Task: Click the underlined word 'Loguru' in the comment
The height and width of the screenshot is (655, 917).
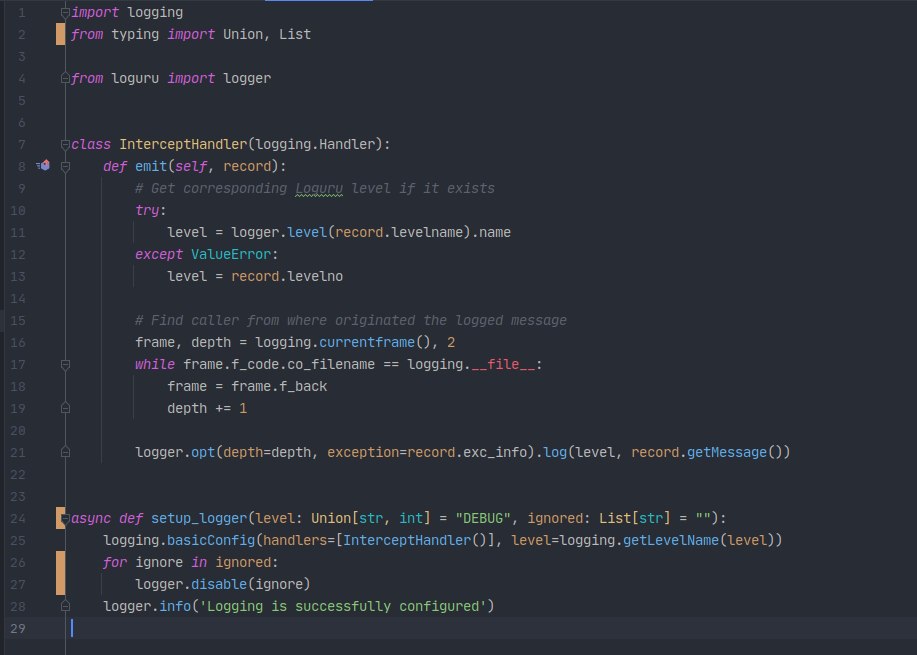Action: [x=319, y=188]
